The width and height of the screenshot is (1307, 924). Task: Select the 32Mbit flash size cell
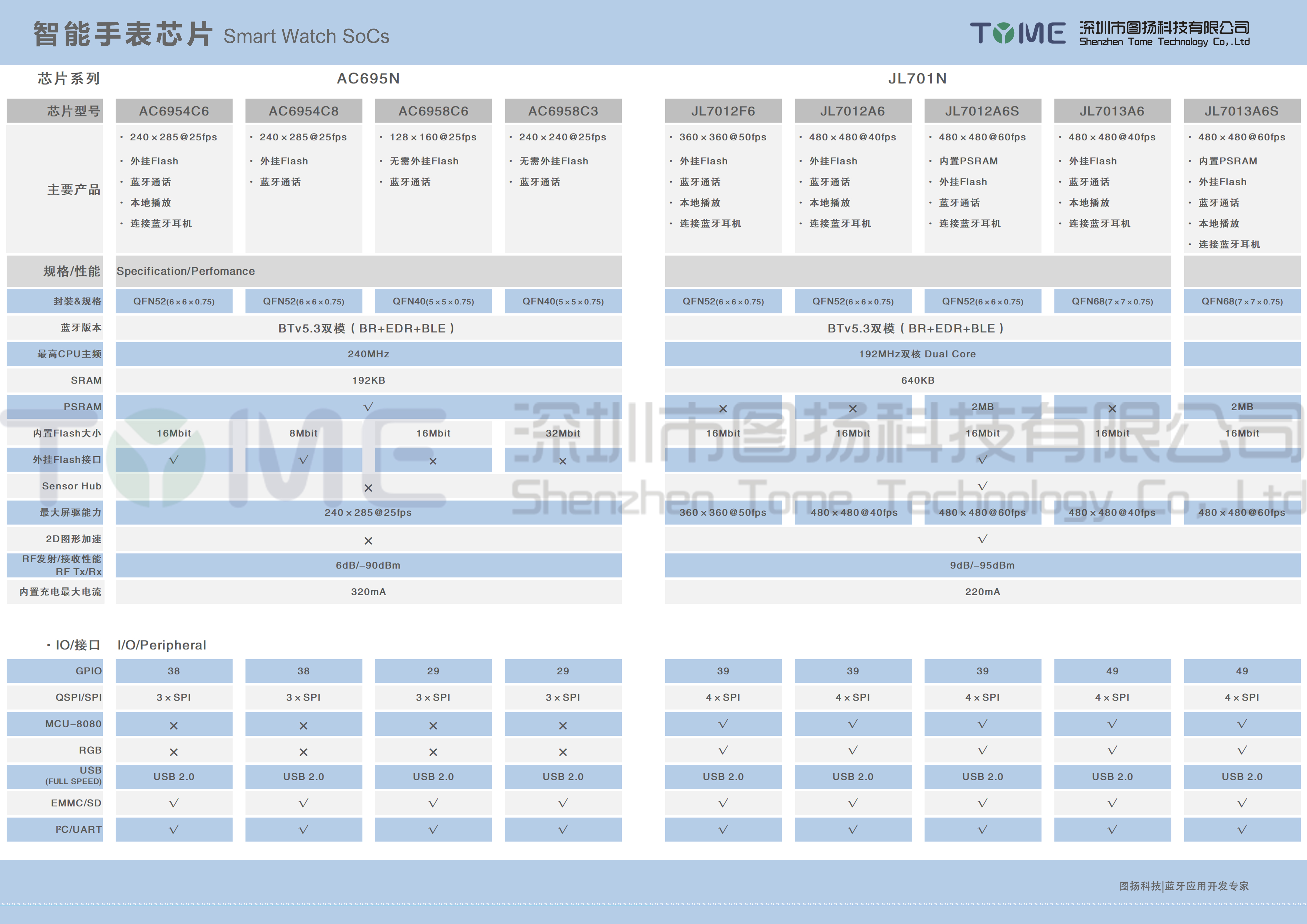563,434
